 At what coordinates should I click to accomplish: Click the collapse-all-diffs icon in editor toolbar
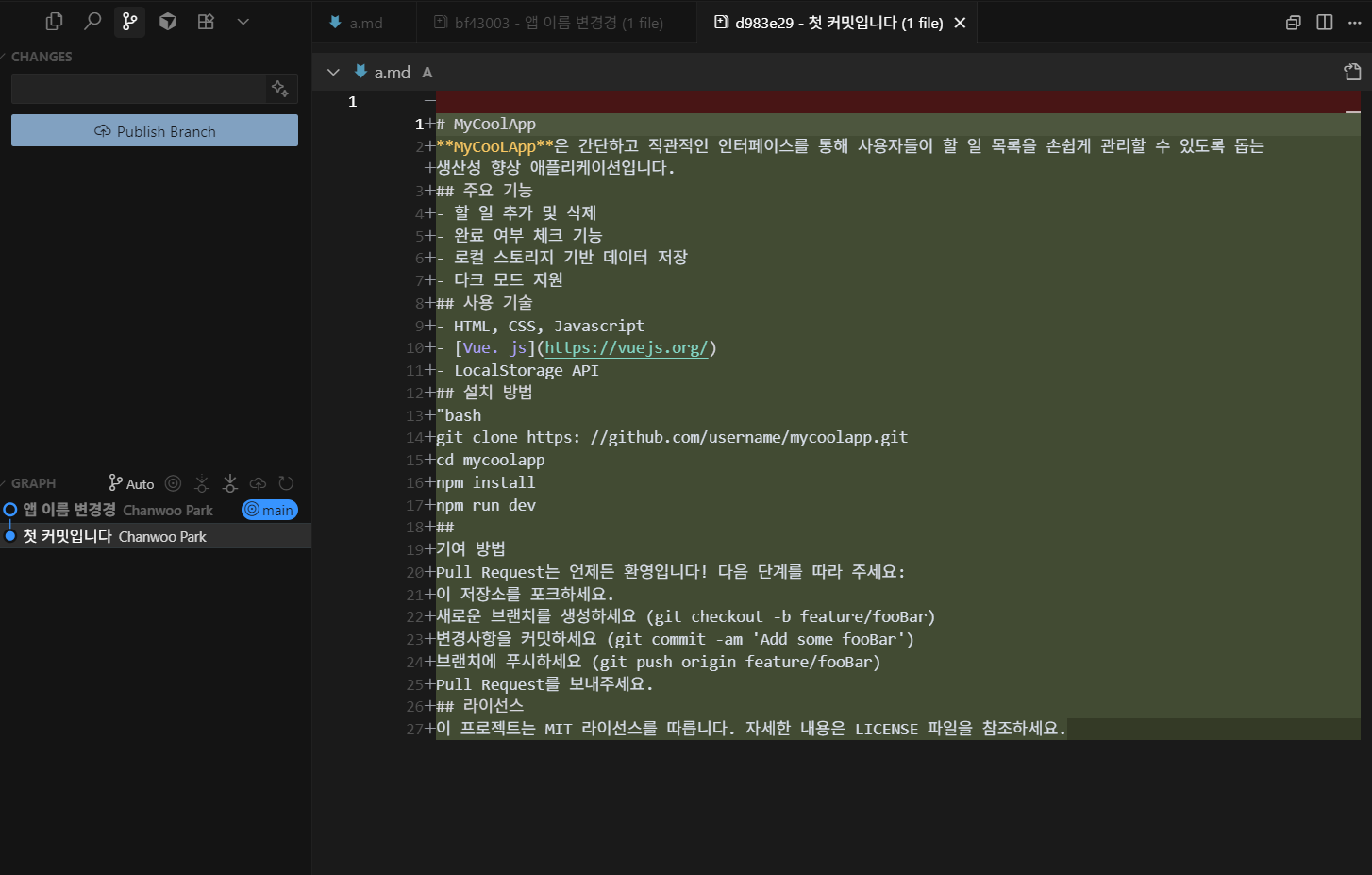(x=1294, y=23)
